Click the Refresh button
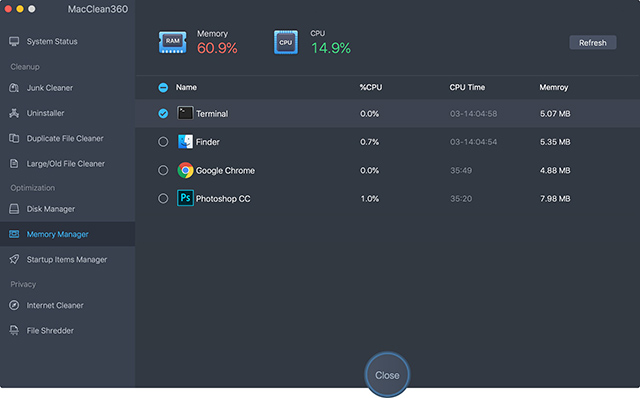The width and height of the screenshot is (640, 398). (593, 42)
